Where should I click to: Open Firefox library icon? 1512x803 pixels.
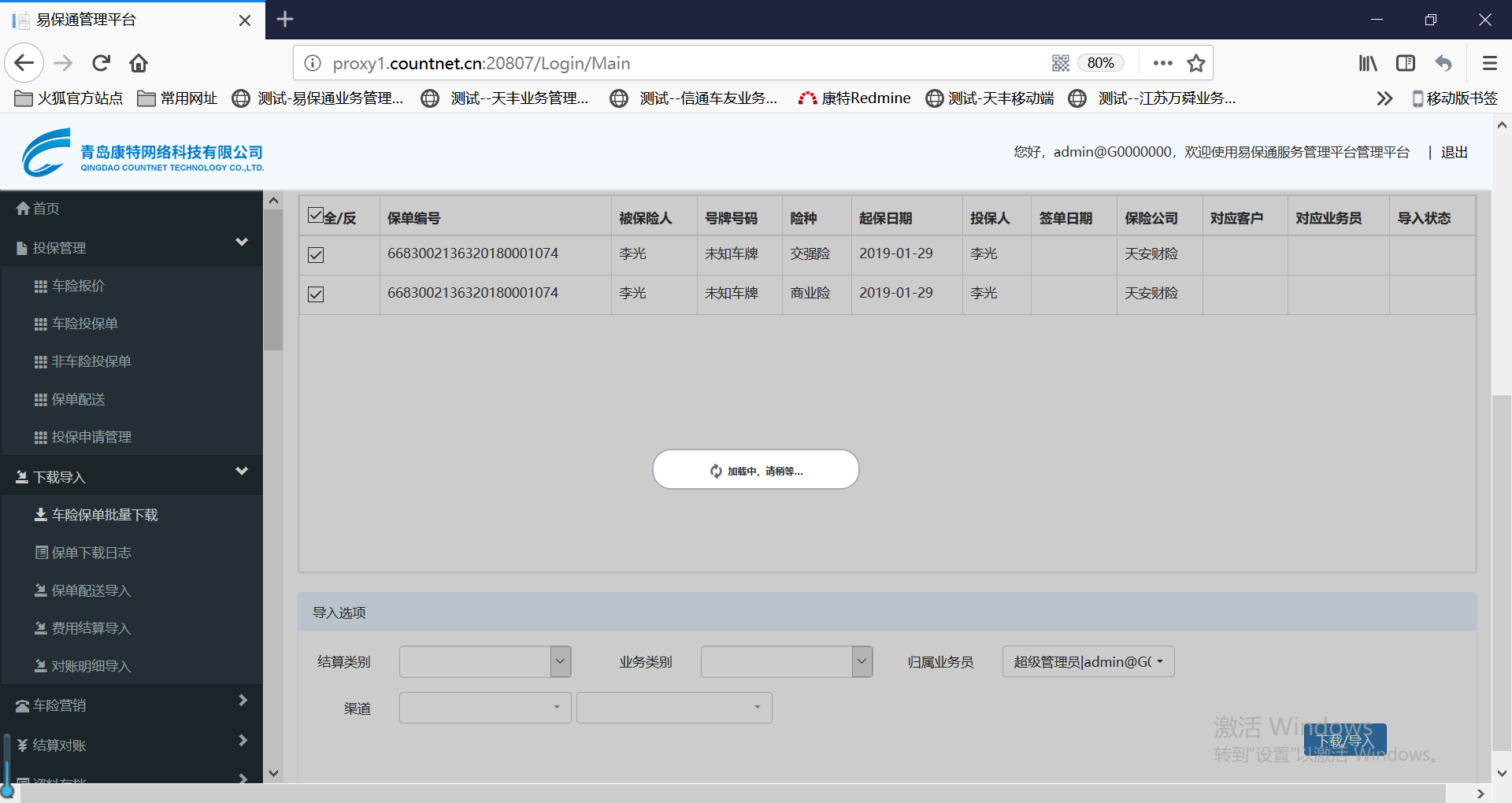coord(1368,63)
